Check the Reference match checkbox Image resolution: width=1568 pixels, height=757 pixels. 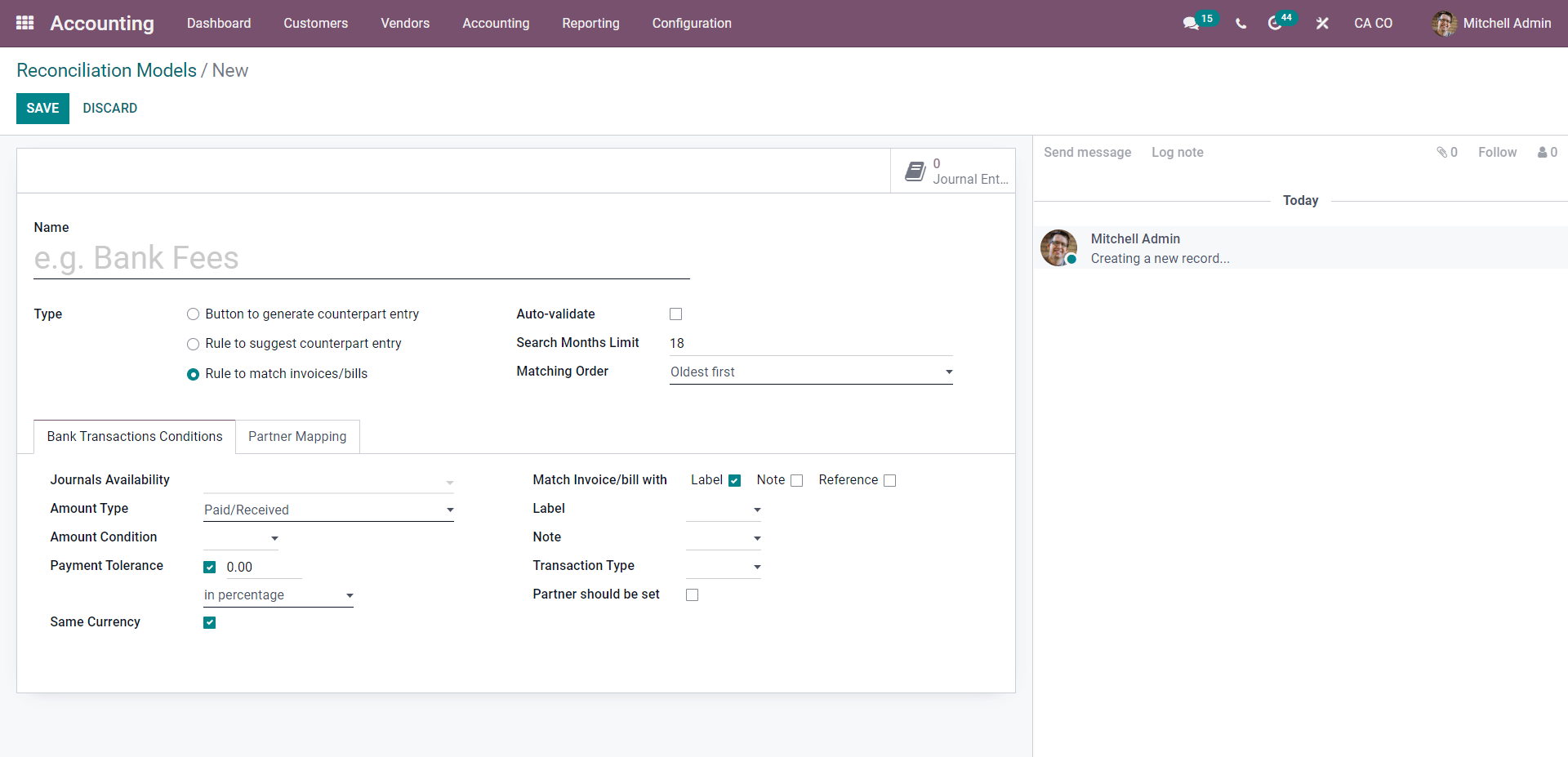pyautogui.click(x=890, y=480)
